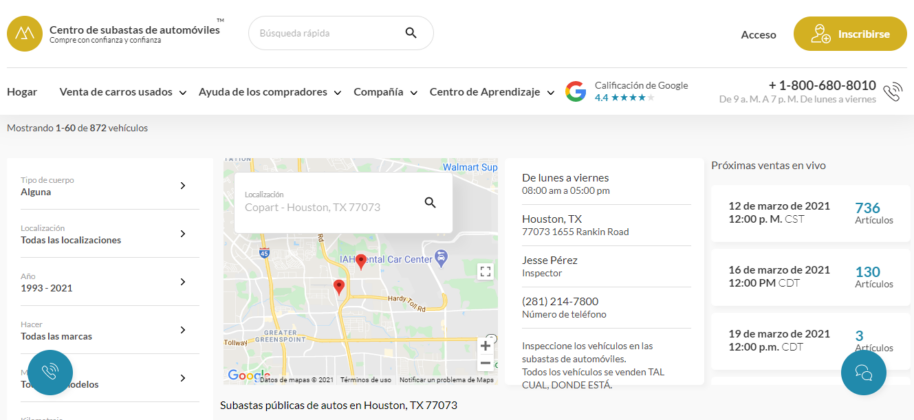Zoom out on the map
Viewport: 914px width, 420px height.
(x=485, y=363)
